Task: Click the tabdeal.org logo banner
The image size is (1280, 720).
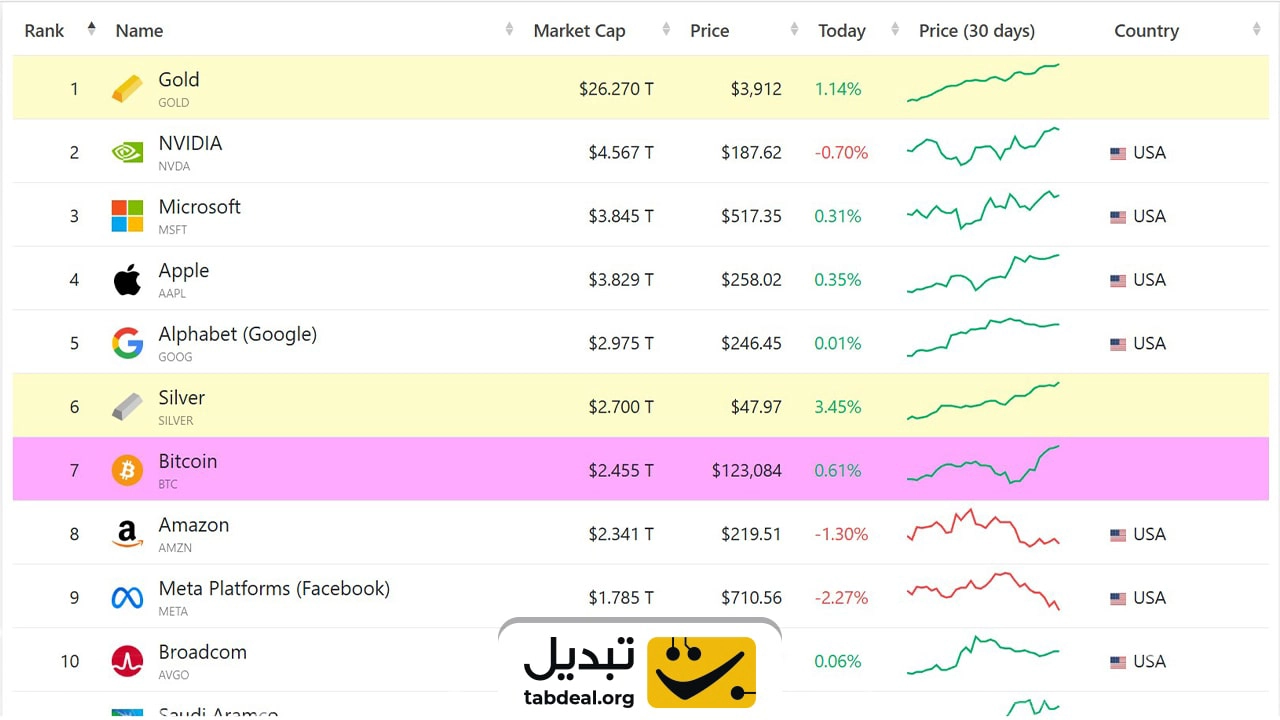Action: click(640, 670)
